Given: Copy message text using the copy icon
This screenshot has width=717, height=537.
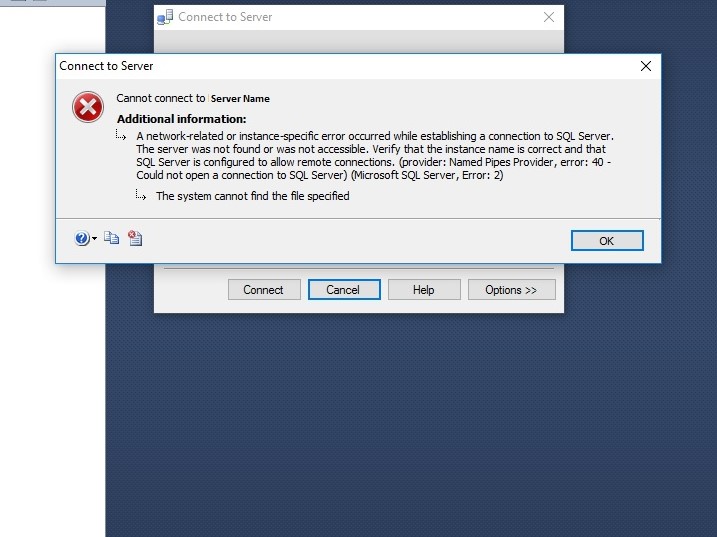Looking at the screenshot, I should [111, 238].
